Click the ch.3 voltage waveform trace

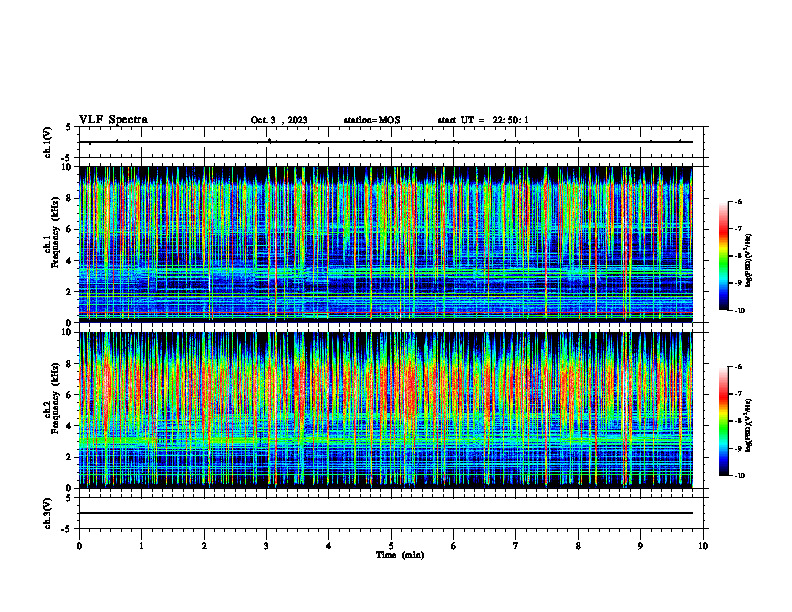pos(386,513)
